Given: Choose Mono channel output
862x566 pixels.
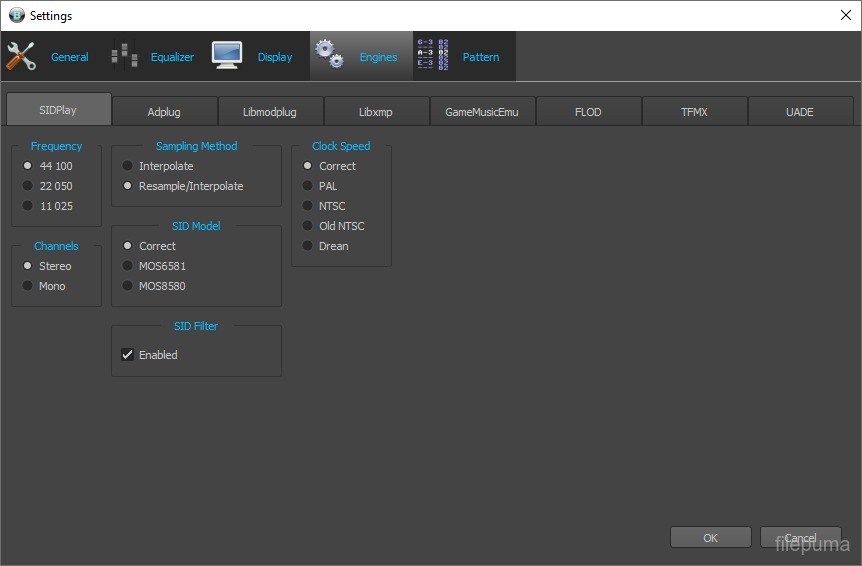Looking at the screenshot, I should 28,286.
